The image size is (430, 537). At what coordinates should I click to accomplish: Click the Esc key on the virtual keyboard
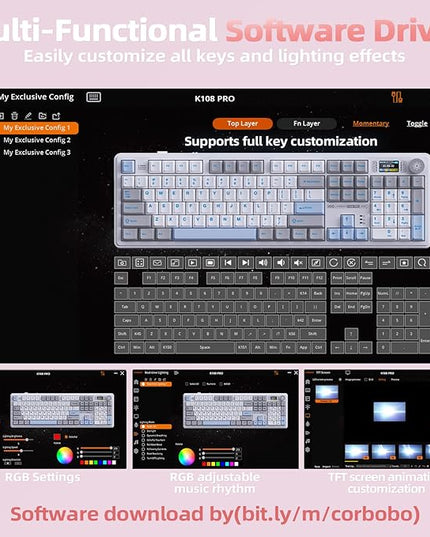pyautogui.click(x=121, y=278)
